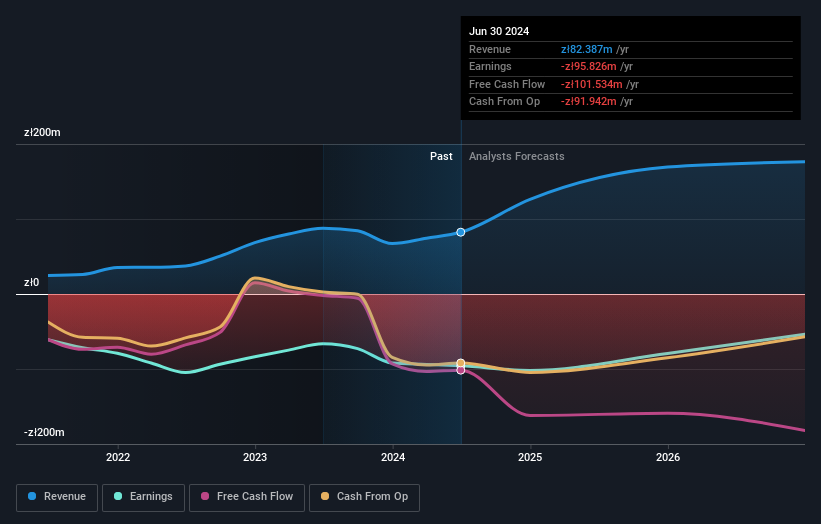The image size is (821, 524).
Task: Click the -zł91.942m cash from op value
Action: click(x=589, y=102)
